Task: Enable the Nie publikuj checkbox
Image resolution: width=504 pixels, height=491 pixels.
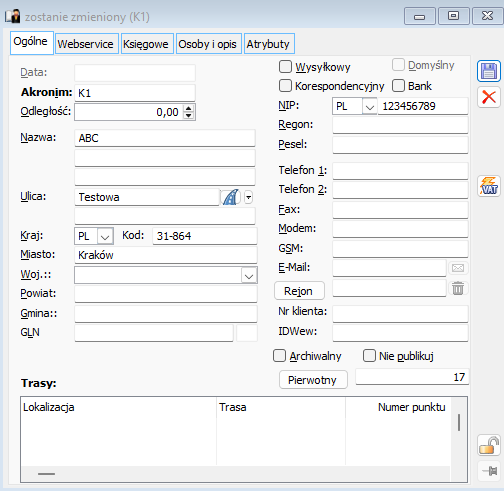Action: [369, 356]
